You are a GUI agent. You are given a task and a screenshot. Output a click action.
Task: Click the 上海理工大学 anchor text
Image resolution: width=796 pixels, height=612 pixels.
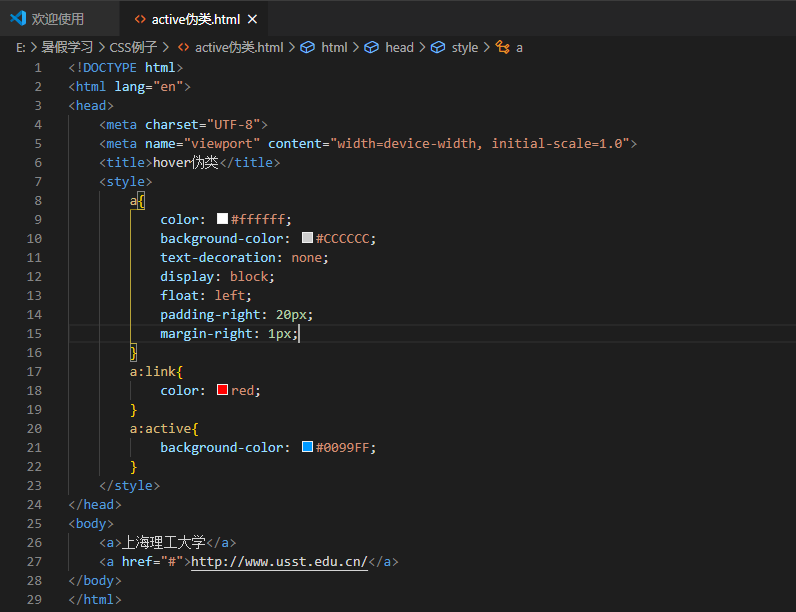coord(163,542)
